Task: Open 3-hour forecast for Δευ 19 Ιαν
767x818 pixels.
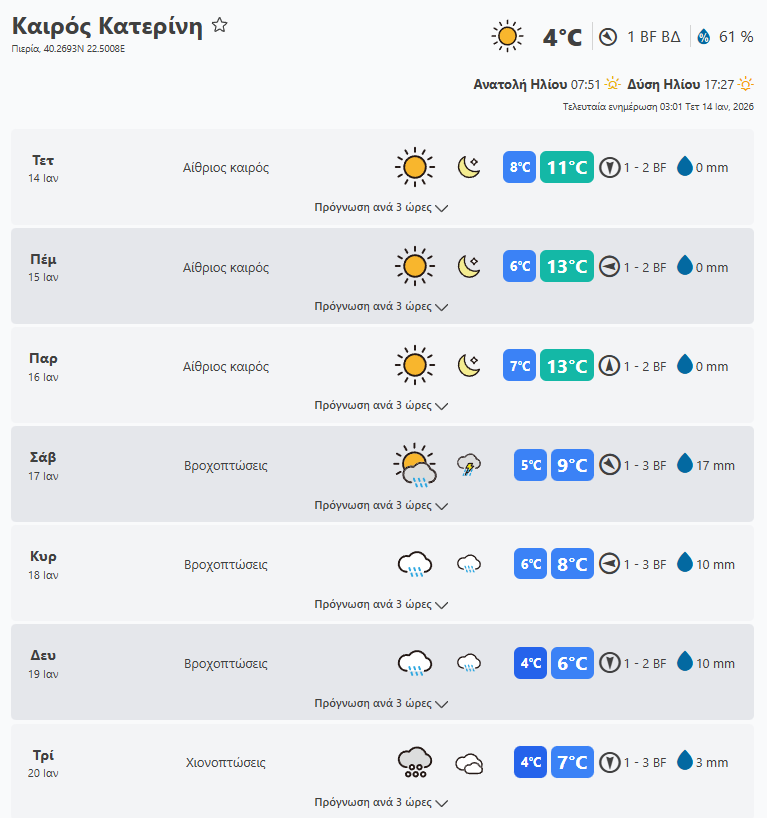Action: tap(381, 703)
